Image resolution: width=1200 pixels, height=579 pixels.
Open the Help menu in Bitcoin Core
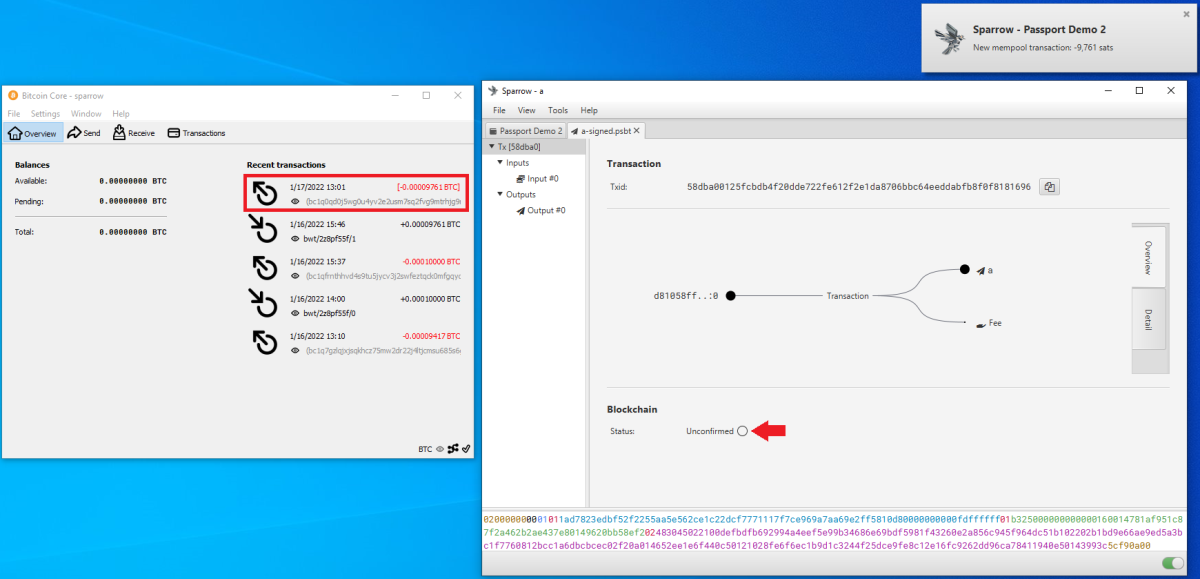(121, 114)
